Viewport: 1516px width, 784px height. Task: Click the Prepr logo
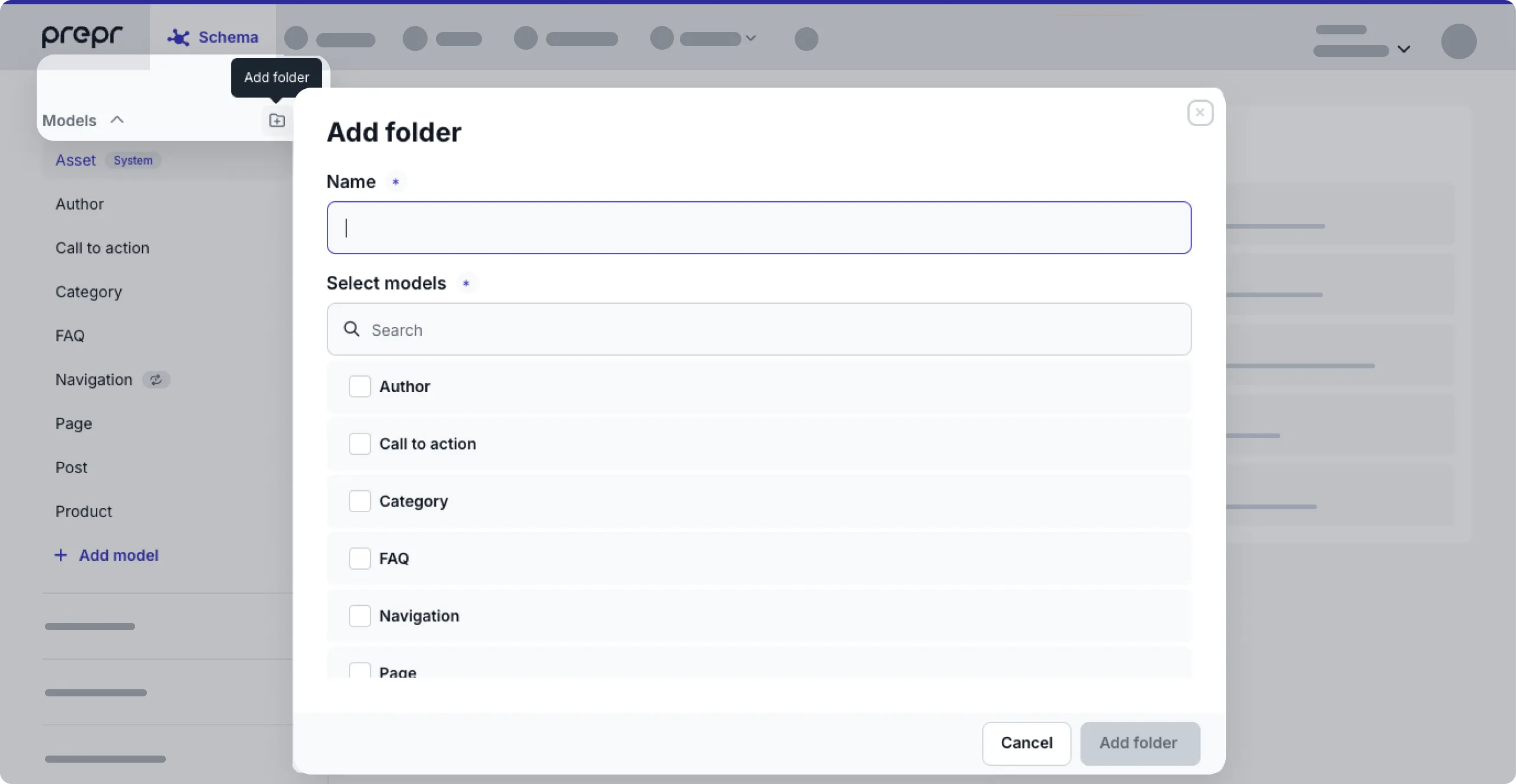(x=82, y=37)
